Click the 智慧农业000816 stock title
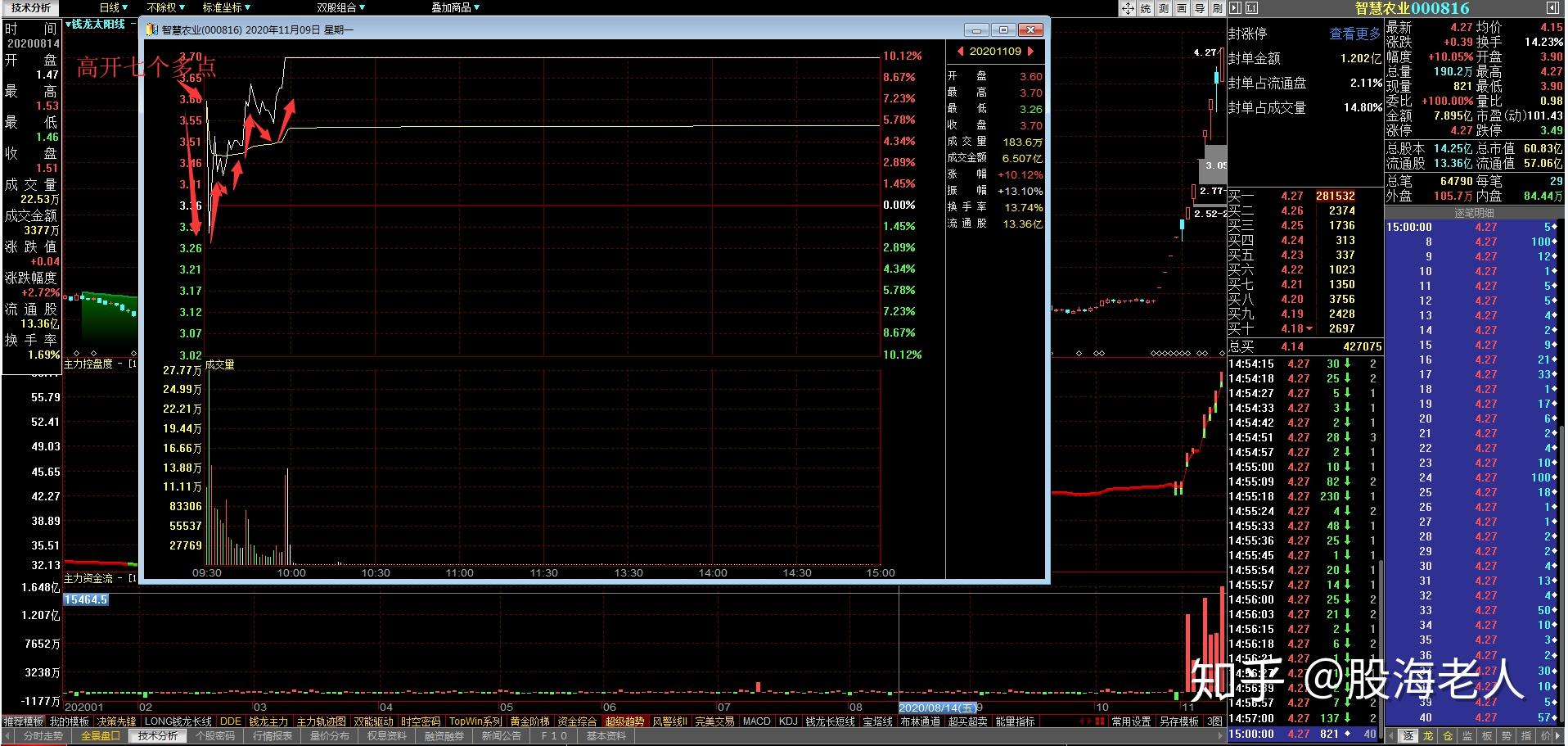This screenshot has height=746, width=1568. point(1412,8)
